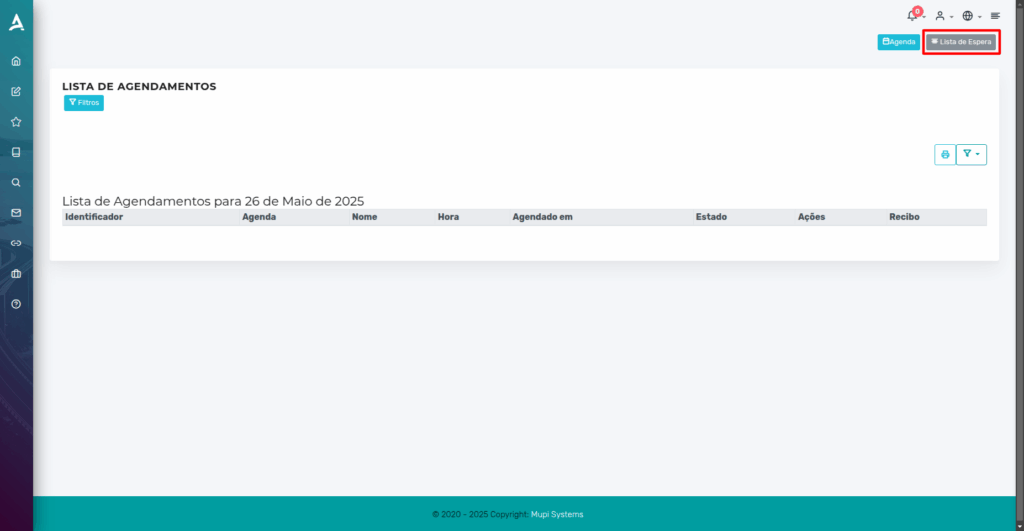This screenshot has width=1024, height=531.
Task: Click the hamburger menu icon top right
Action: coord(995,16)
